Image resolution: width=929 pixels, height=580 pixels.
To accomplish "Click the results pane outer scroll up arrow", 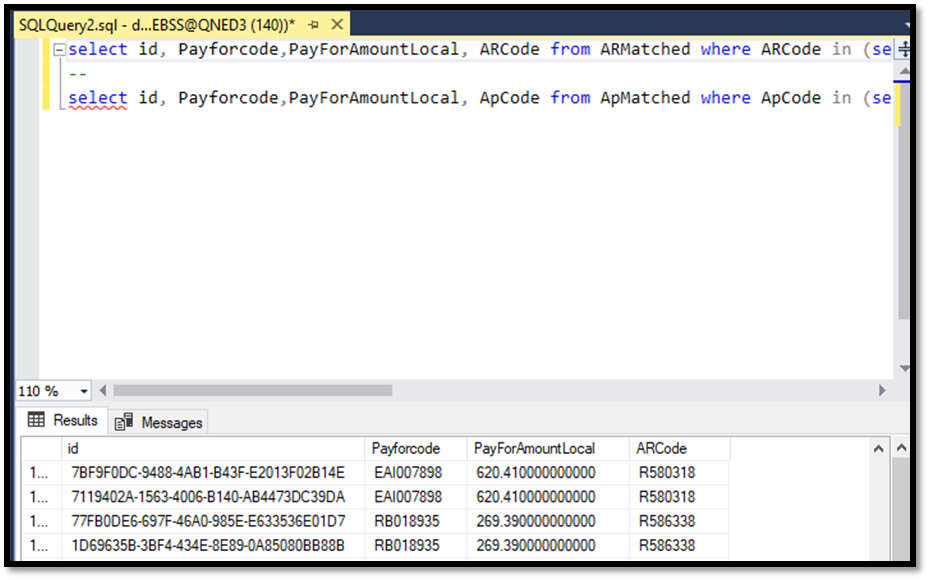I will coord(901,448).
